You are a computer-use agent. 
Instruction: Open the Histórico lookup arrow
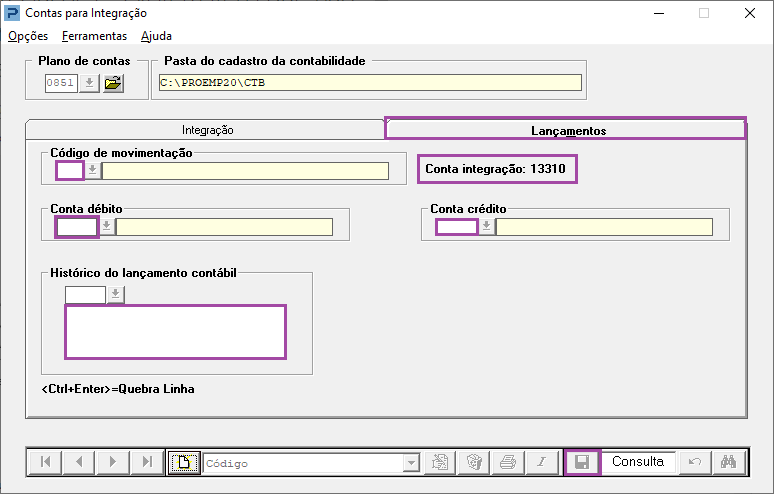pyautogui.click(x=116, y=295)
